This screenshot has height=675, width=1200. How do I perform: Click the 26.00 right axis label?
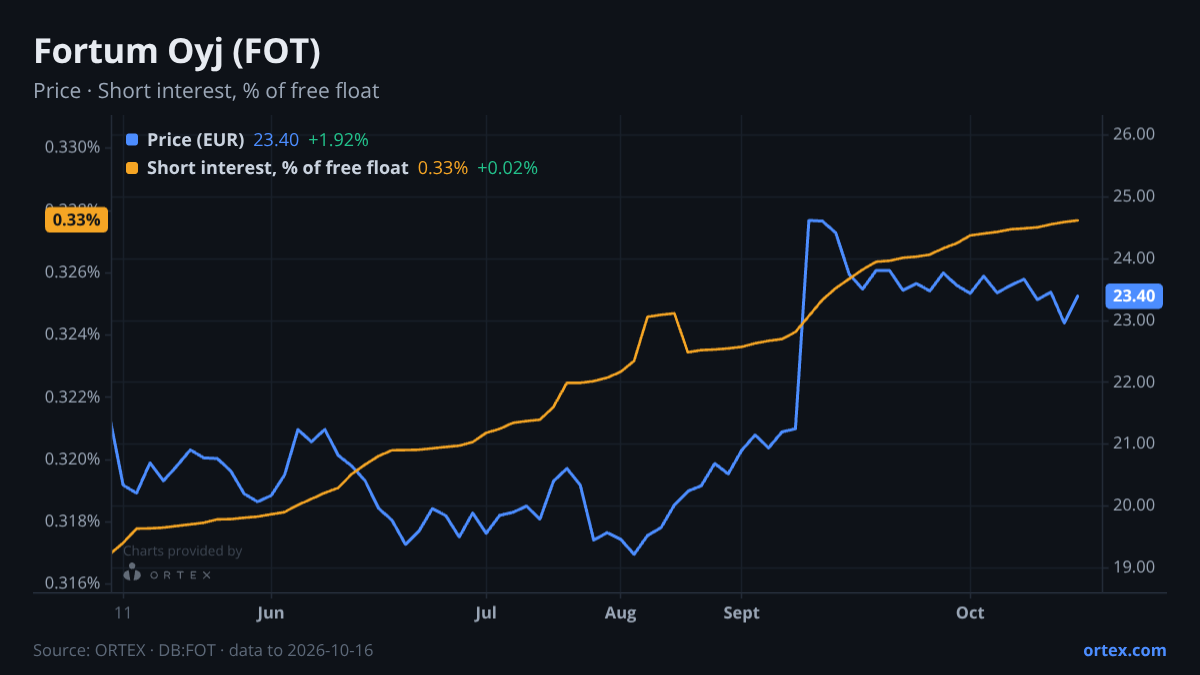[x=1134, y=134]
